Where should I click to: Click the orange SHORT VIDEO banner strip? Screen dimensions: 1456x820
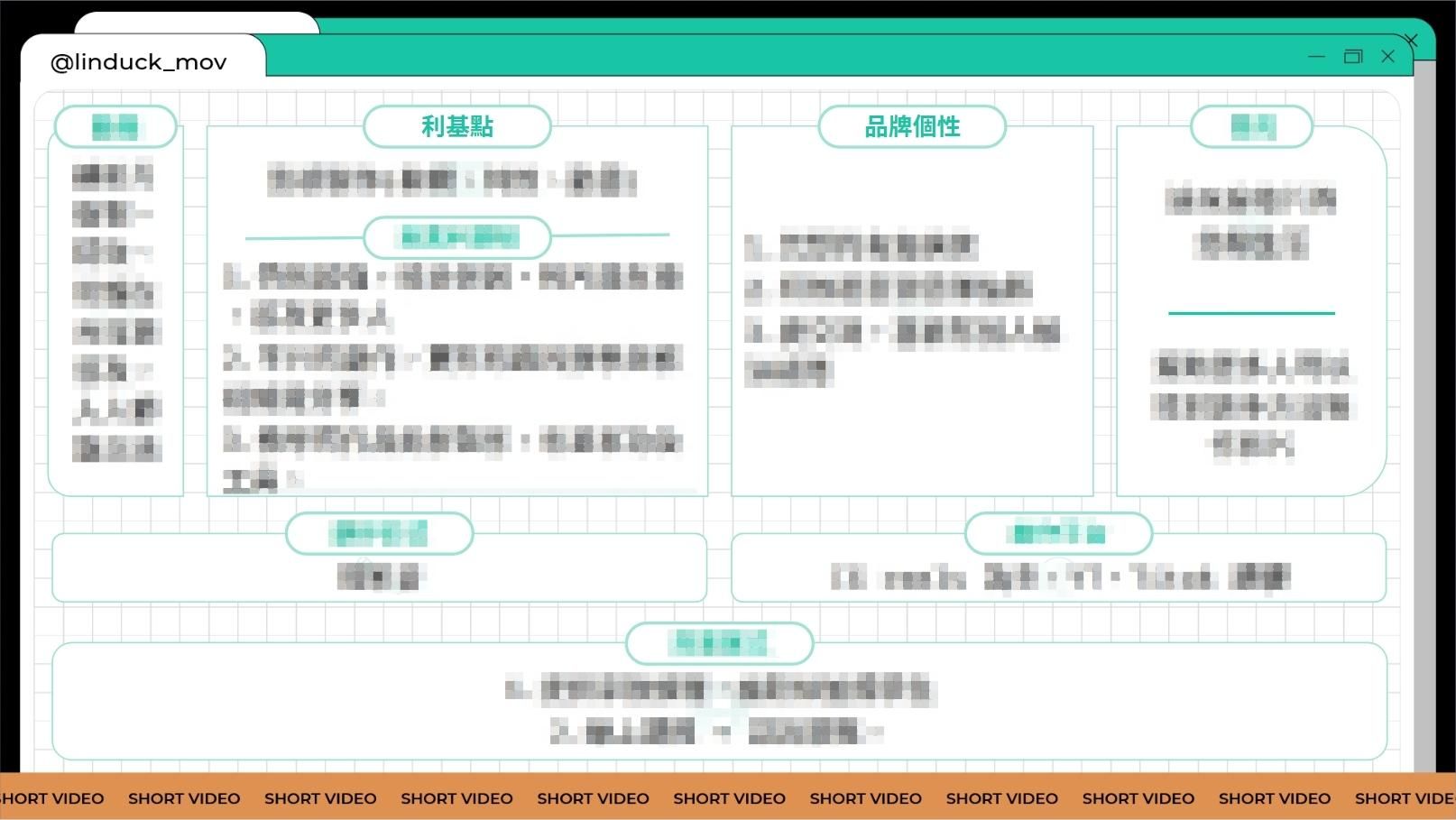click(x=728, y=797)
